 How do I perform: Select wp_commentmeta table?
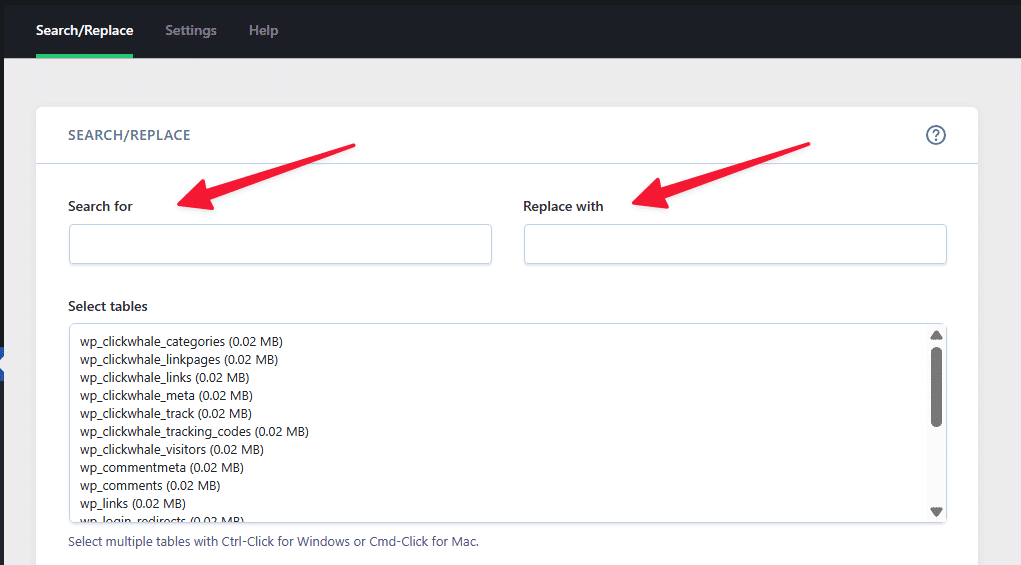tap(161, 467)
